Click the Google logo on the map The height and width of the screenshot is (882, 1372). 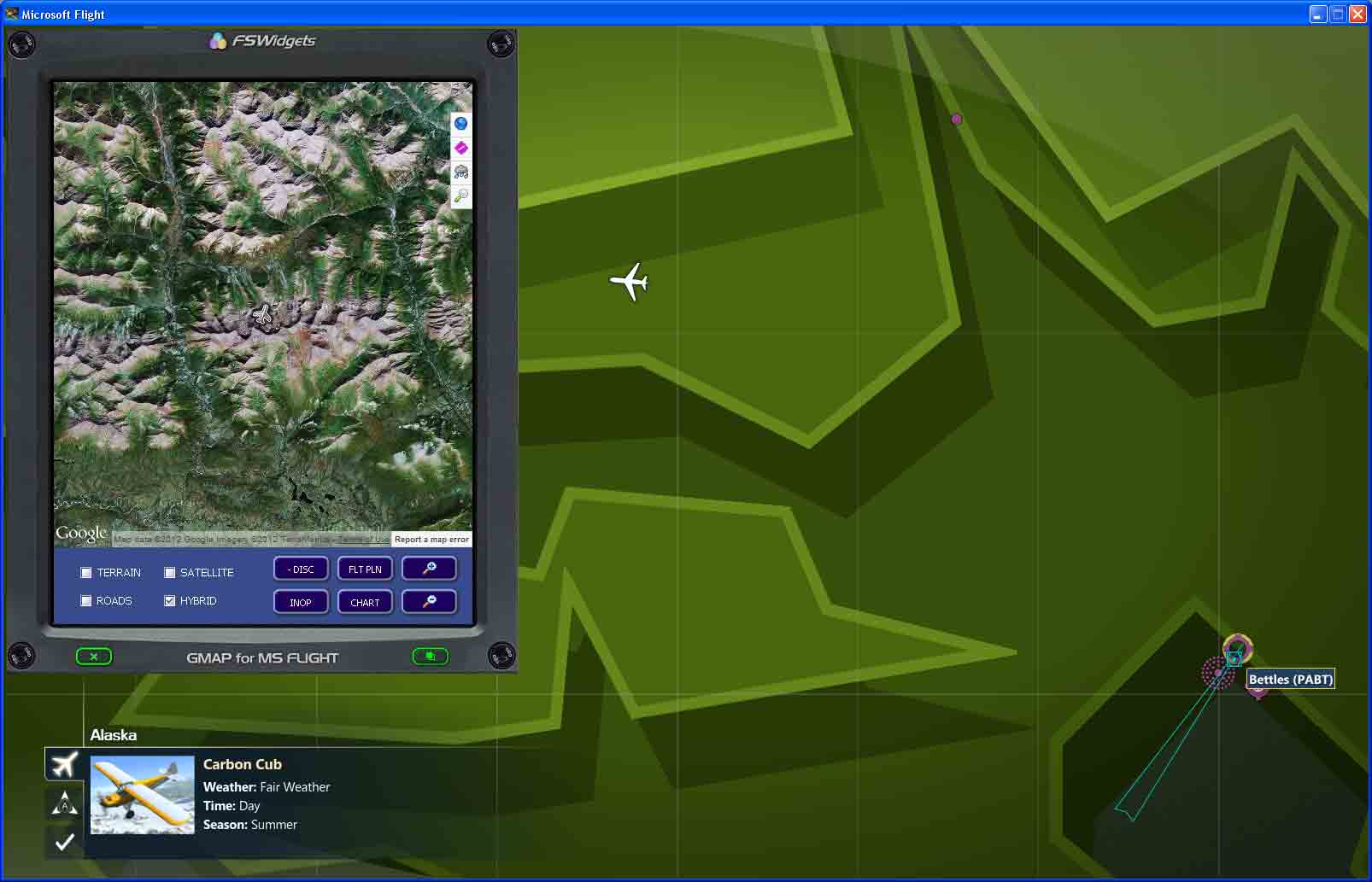pyautogui.click(x=81, y=534)
